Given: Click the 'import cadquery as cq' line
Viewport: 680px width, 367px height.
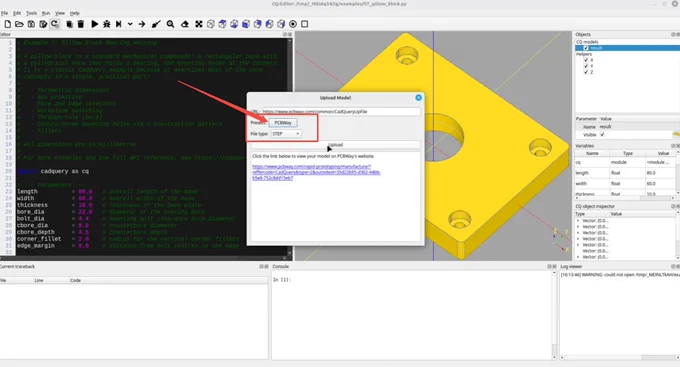Looking at the screenshot, I should coord(53,171).
